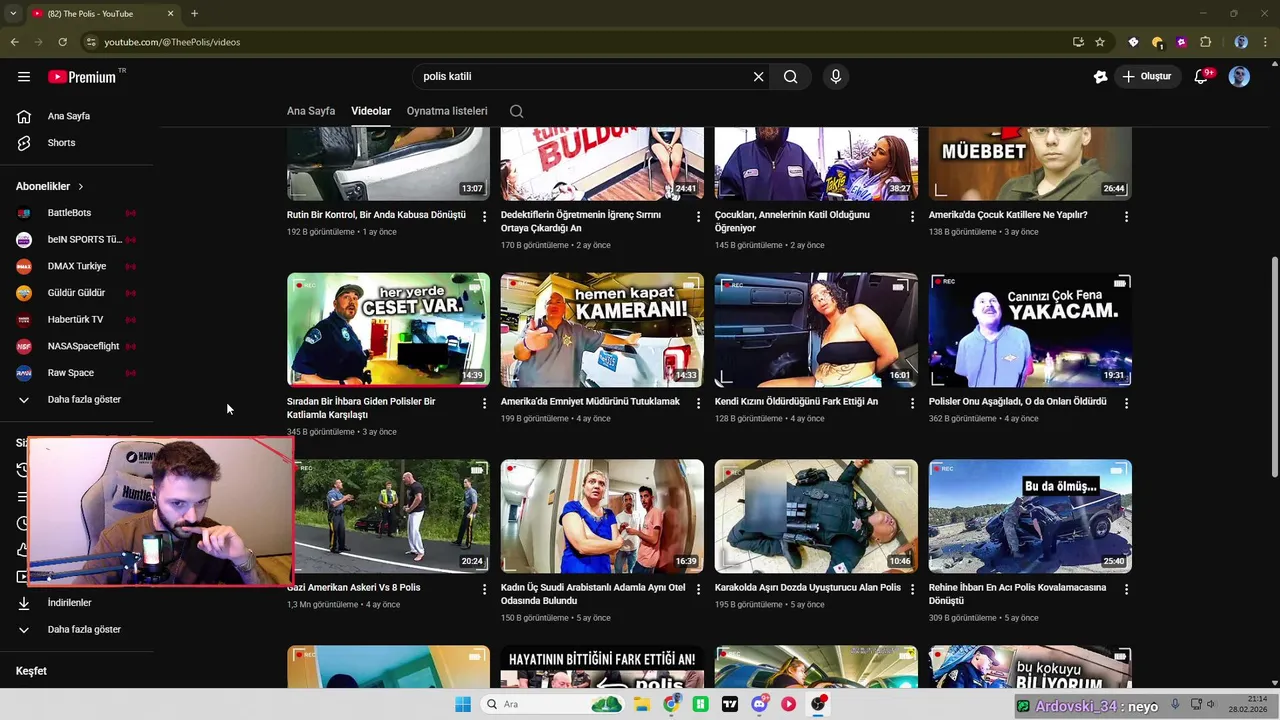The width and height of the screenshot is (1280, 720).
Task: Open the account avatar menu
Action: click(1239, 77)
